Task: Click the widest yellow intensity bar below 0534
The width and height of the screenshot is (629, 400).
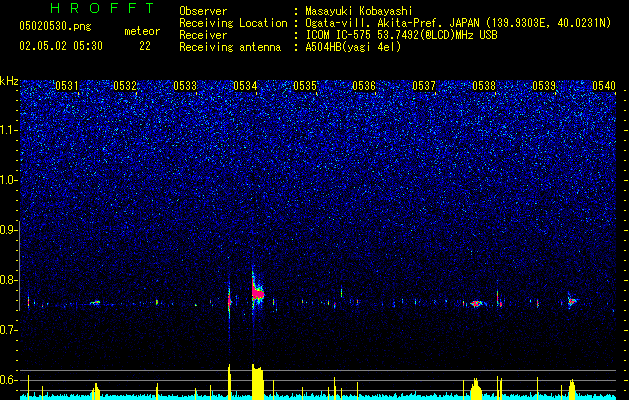Action: 258,382
